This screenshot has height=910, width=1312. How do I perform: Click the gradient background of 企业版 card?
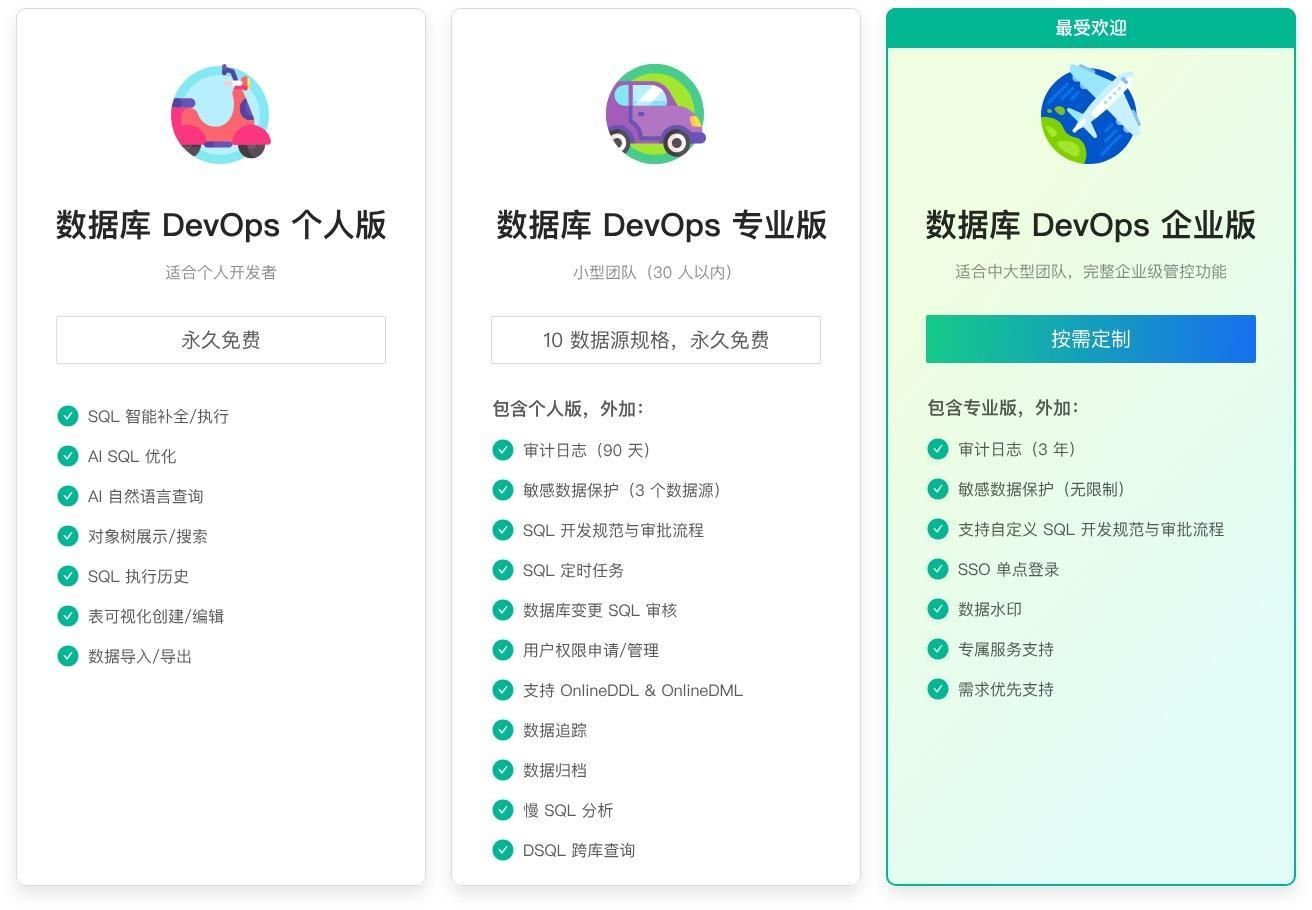point(1090,790)
